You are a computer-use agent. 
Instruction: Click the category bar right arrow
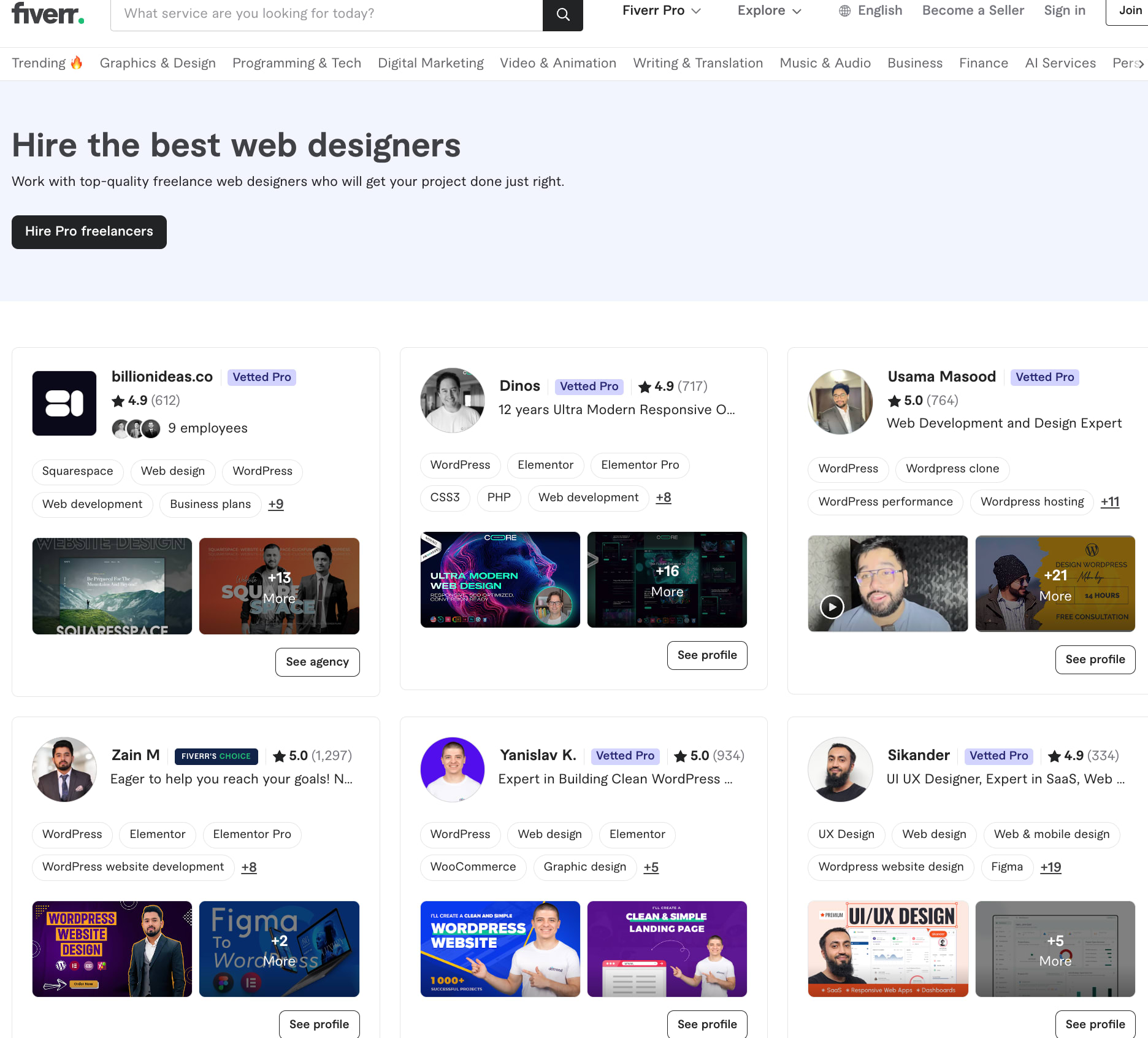tap(1140, 64)
